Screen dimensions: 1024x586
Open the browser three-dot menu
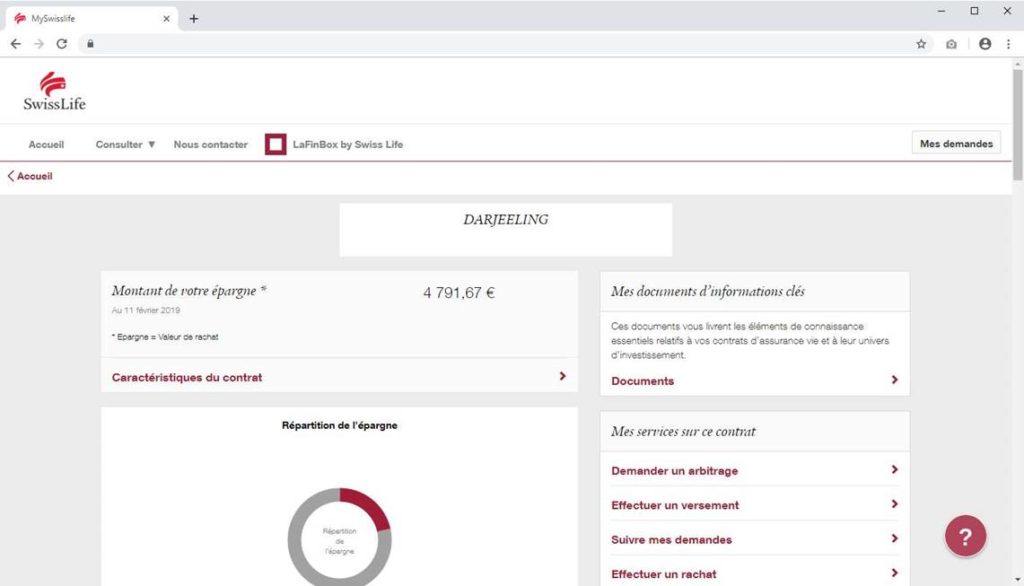click(x=1008, y=44)
